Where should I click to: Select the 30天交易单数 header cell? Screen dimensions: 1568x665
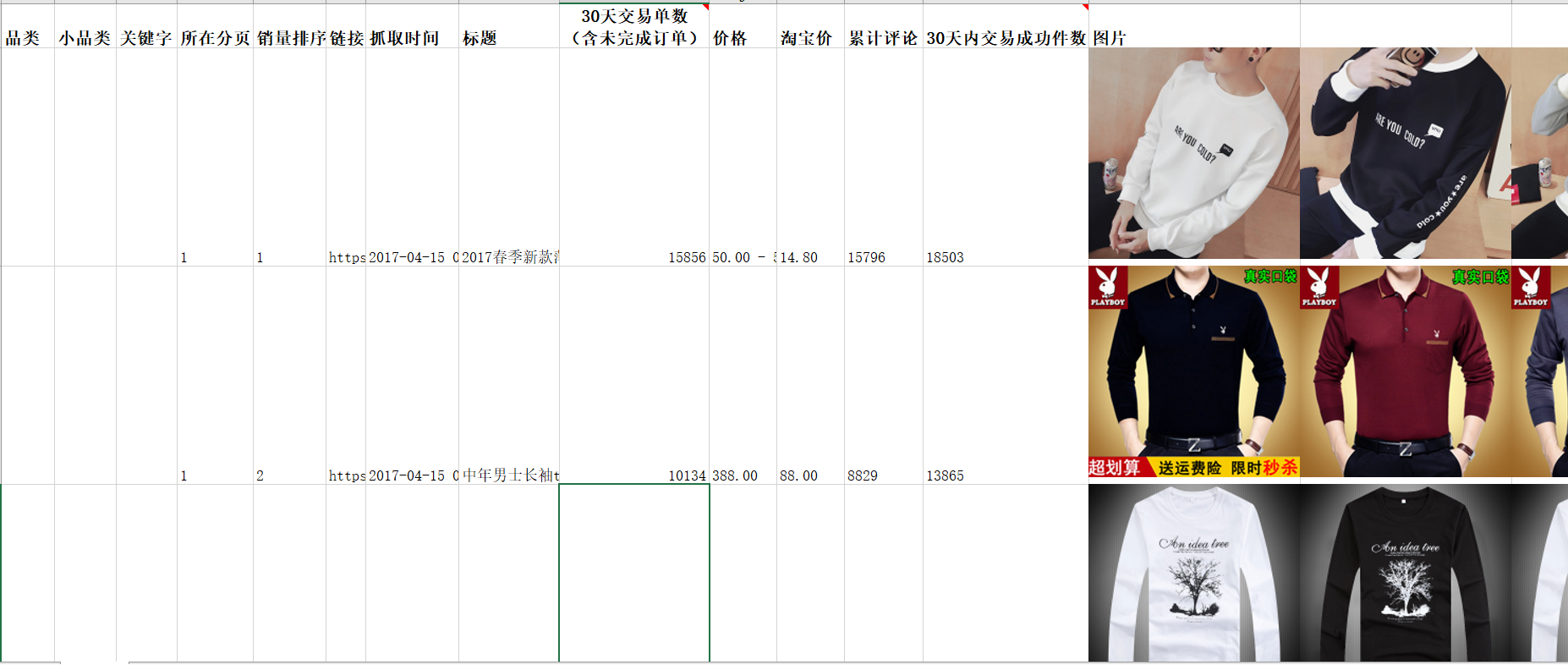pos(634,26)
